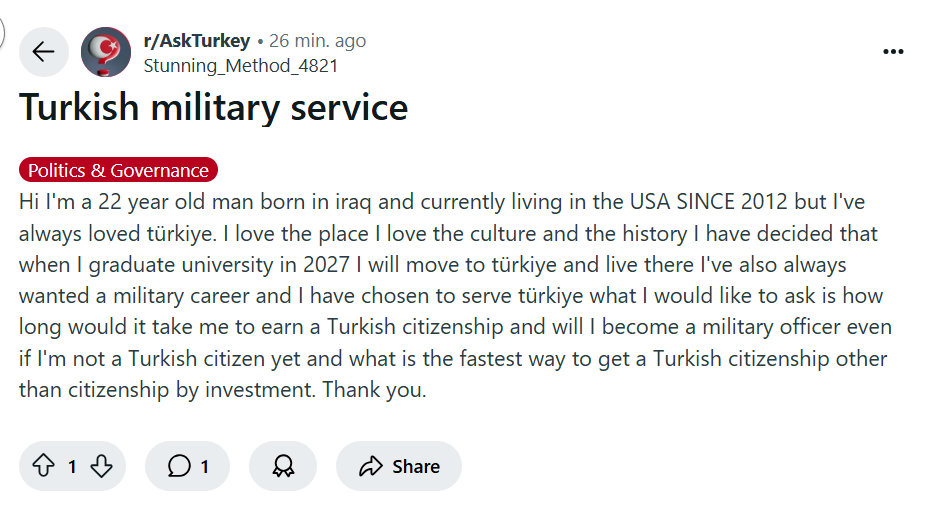
Task: Click the first line of post body
Action: click(442, 202)
